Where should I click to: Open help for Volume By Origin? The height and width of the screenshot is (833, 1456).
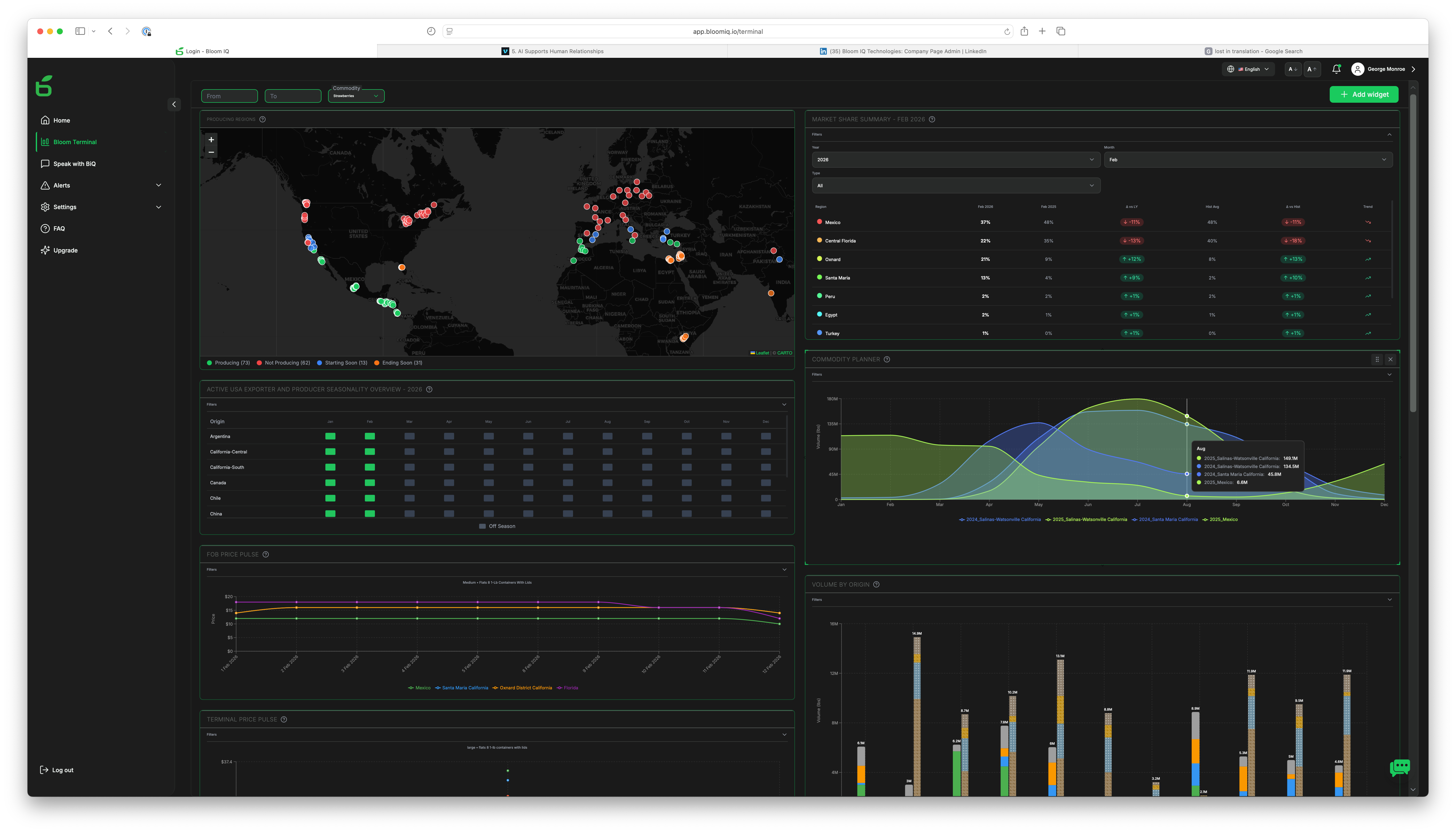coord(876,585)
